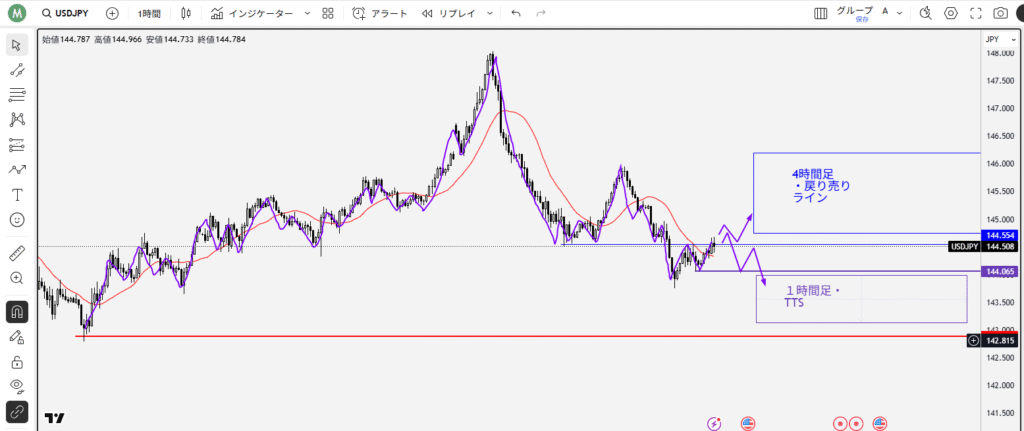Expand the indicators favorites dropdown arrow
The width and height of the screenshot is (1024, 431).
tap(308, 13)
